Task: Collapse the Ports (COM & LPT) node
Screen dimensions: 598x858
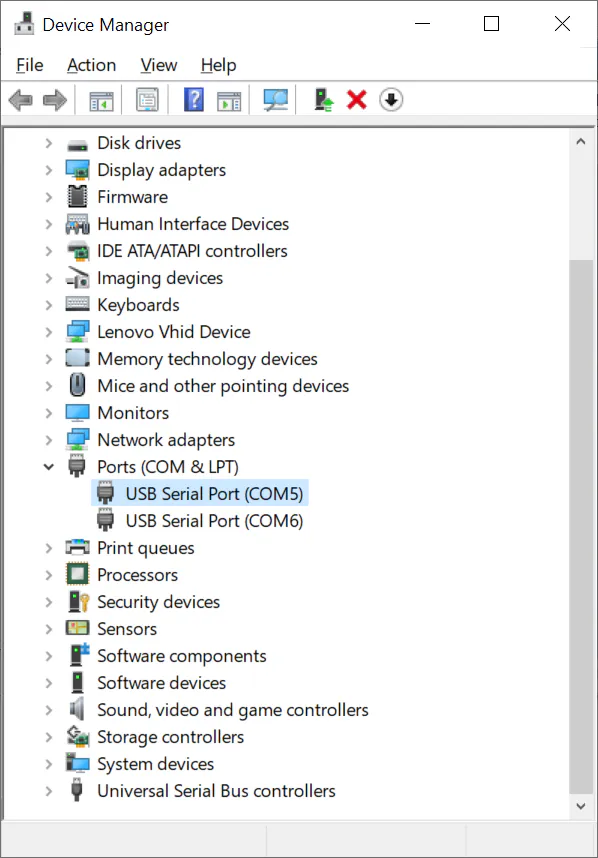Action: [49, 467]
